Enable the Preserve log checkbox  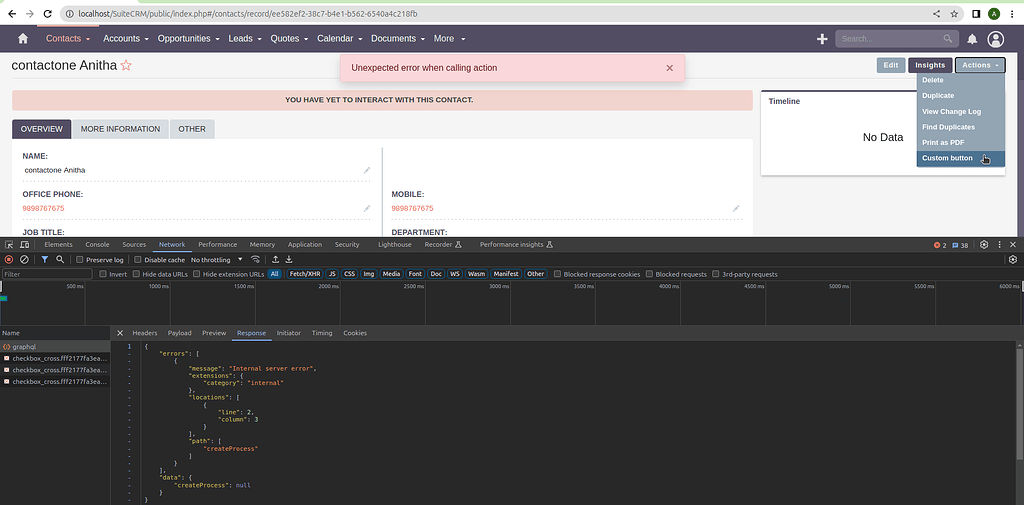coord(81,259)
